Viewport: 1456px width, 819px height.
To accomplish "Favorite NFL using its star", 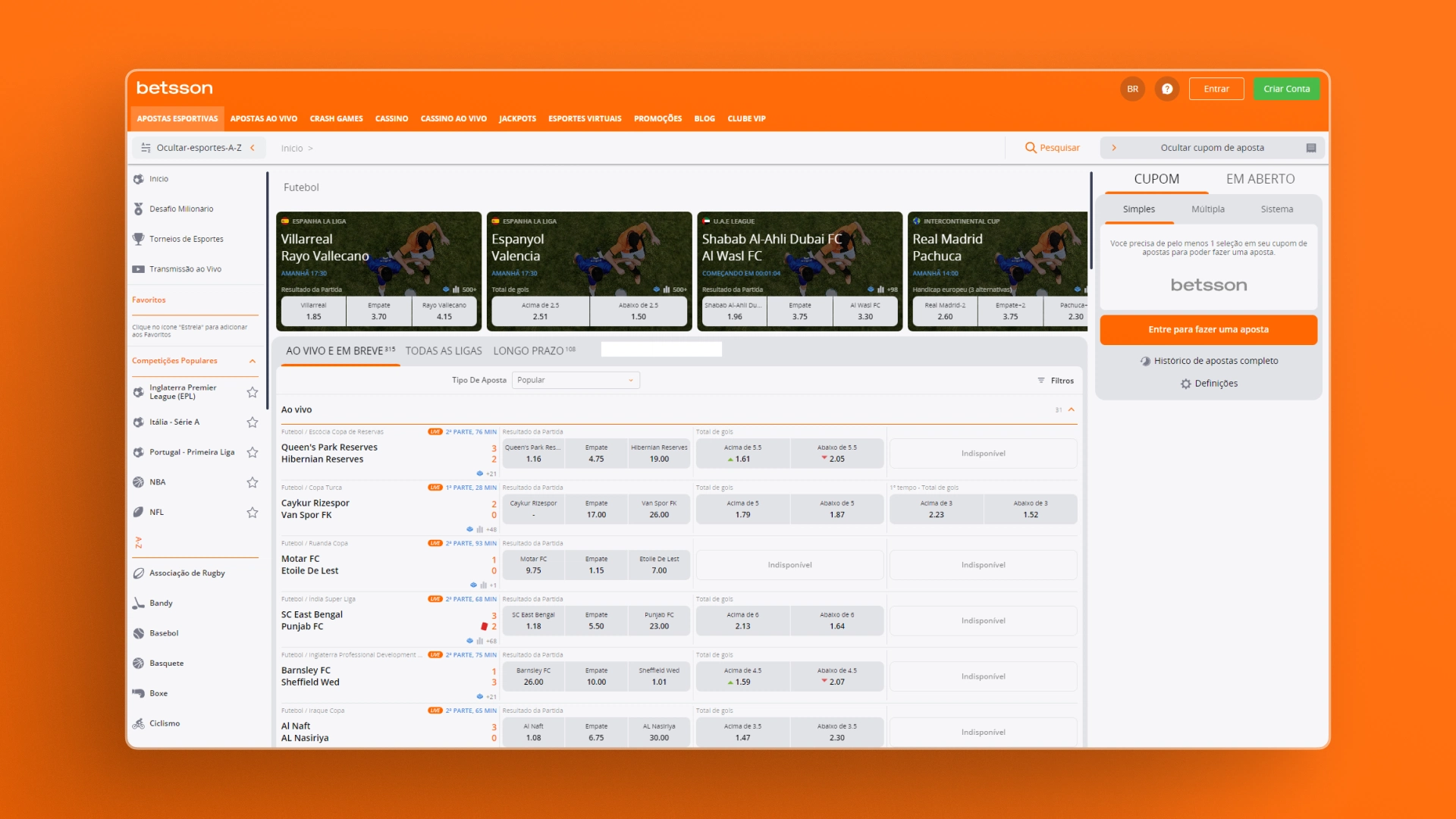I will 253,513.
